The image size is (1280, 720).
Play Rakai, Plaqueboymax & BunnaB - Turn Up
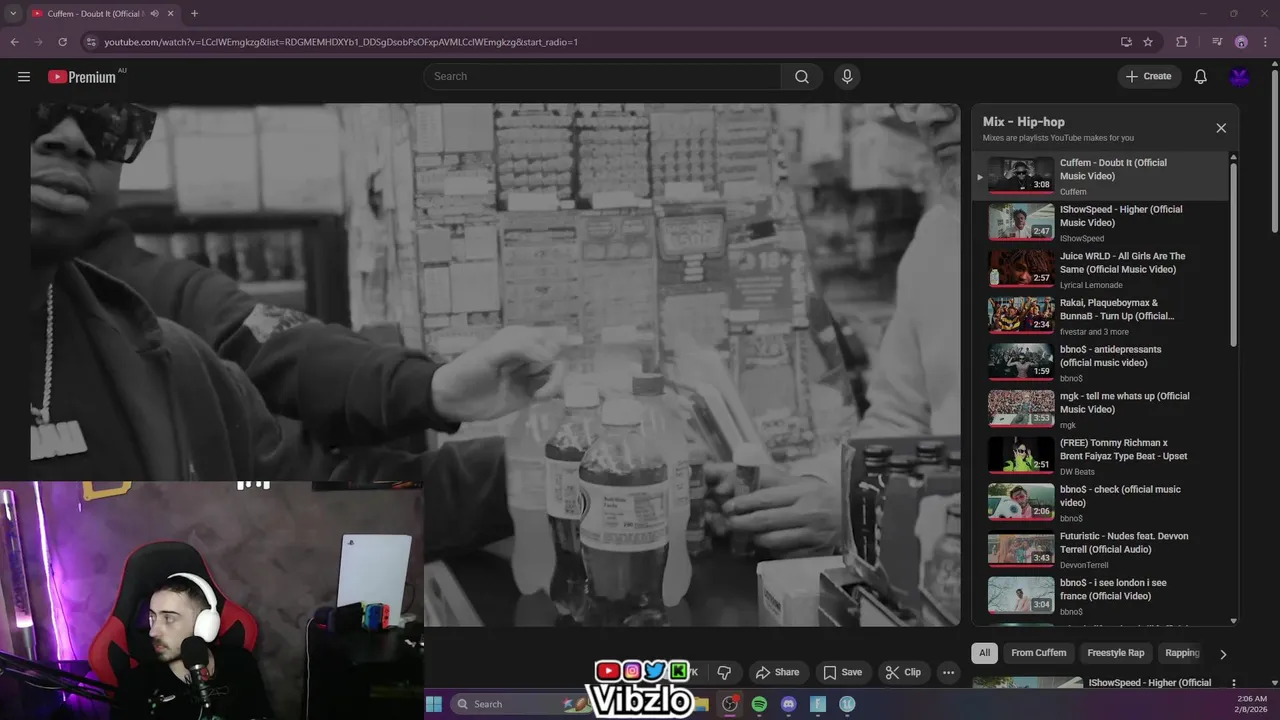pos(1100,316)
